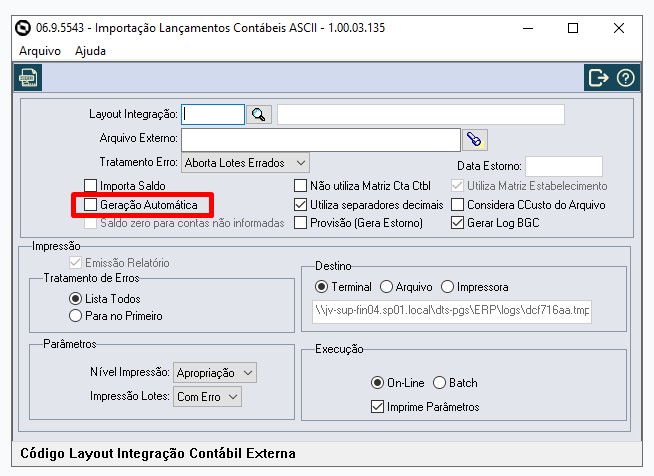
Task: Select Batch execution mode
Action: [x=440, y=383]
